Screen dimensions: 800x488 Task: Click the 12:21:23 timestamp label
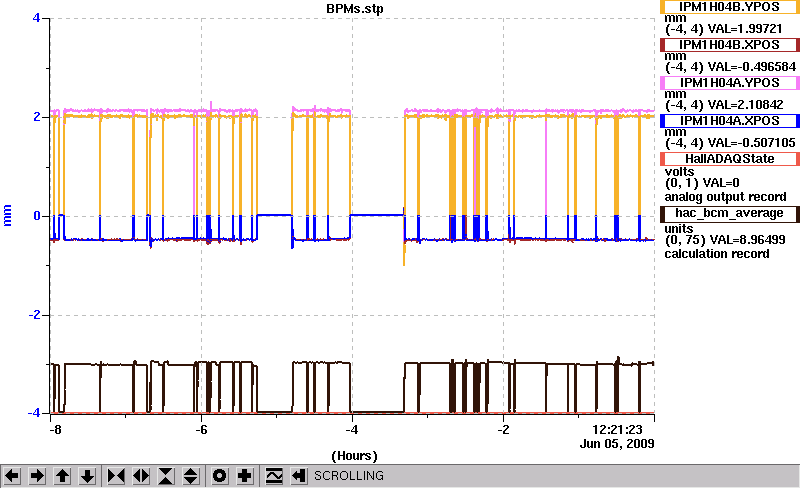click(x=617, y=430)
